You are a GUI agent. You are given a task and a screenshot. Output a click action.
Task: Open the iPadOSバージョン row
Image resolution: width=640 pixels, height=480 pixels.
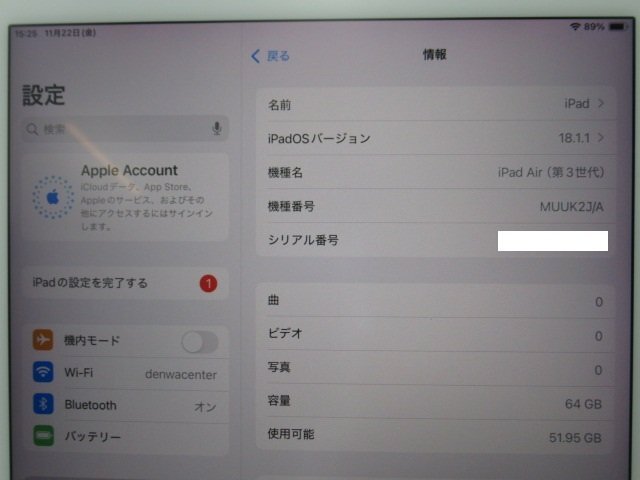(x=436, y=138)
